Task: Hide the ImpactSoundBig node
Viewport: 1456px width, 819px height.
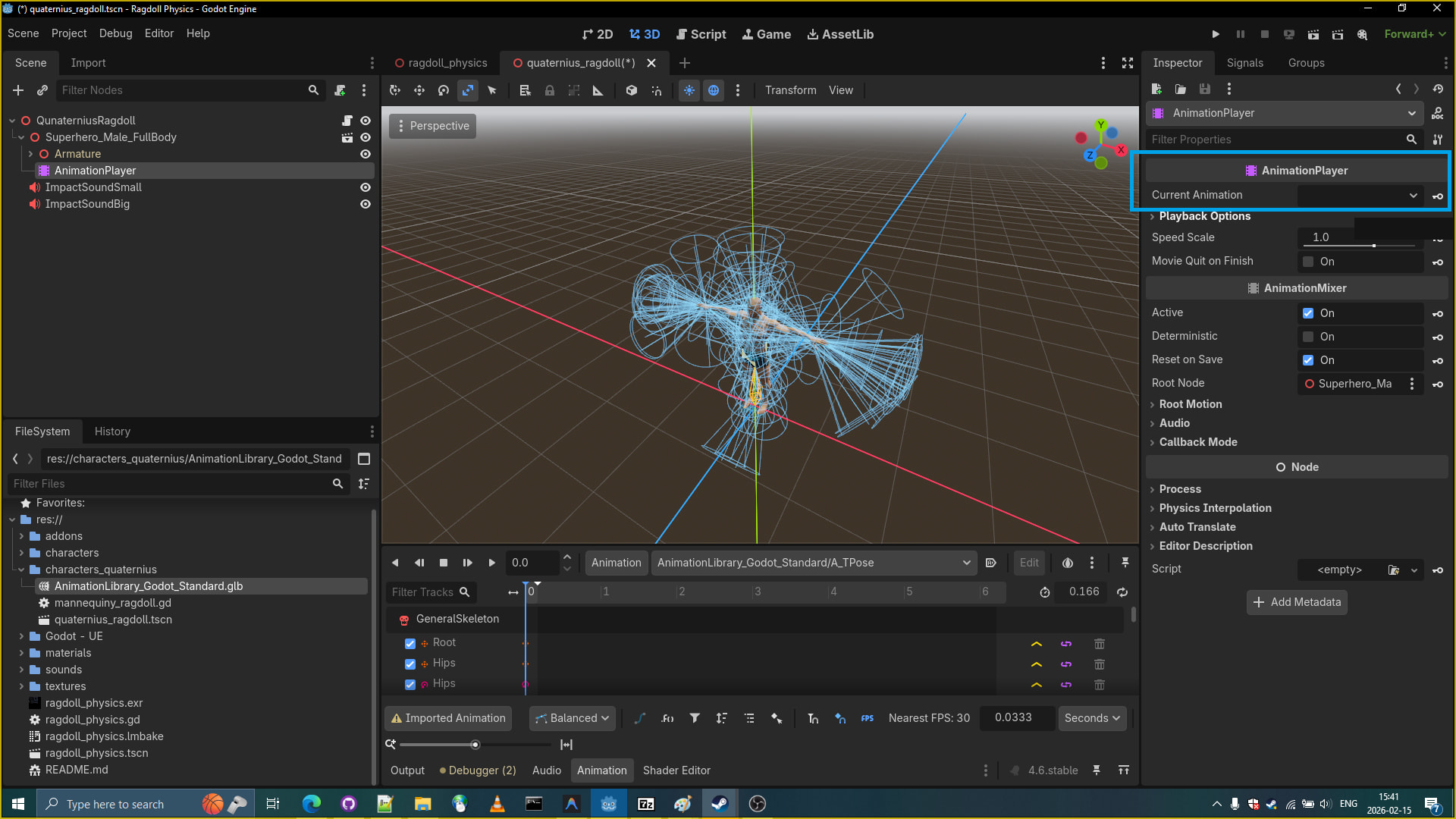Action: click(366, 204)
